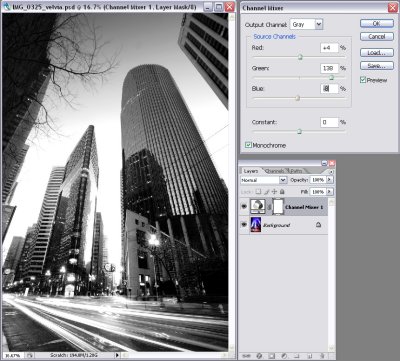Image resolution: width=400 pixels, height=361 pixels.
Task: Click the lock all padlock icon
Action: tap(282, 192)
